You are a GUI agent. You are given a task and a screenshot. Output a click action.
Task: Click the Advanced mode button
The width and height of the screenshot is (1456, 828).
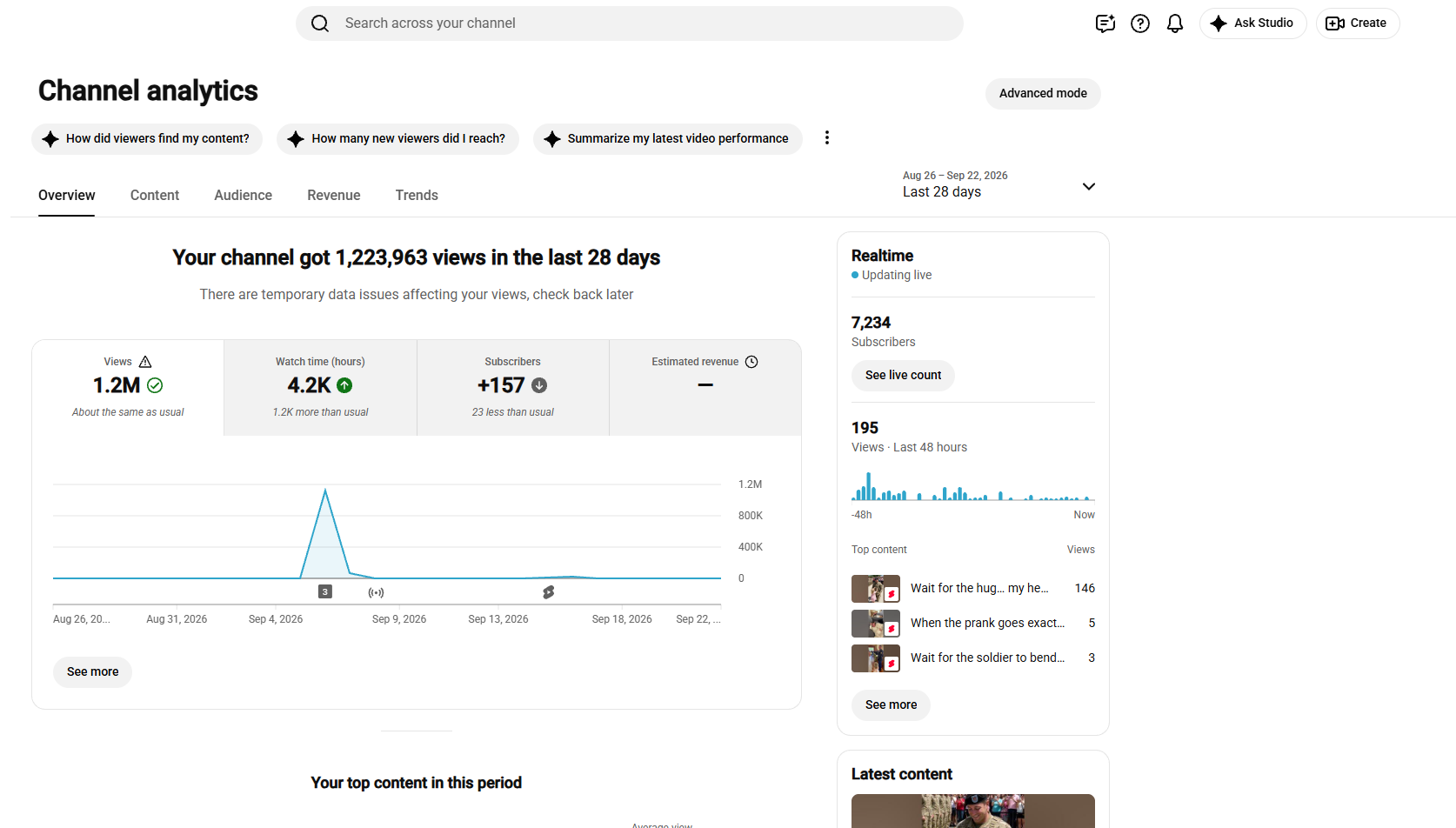(x=1043, y=94)
